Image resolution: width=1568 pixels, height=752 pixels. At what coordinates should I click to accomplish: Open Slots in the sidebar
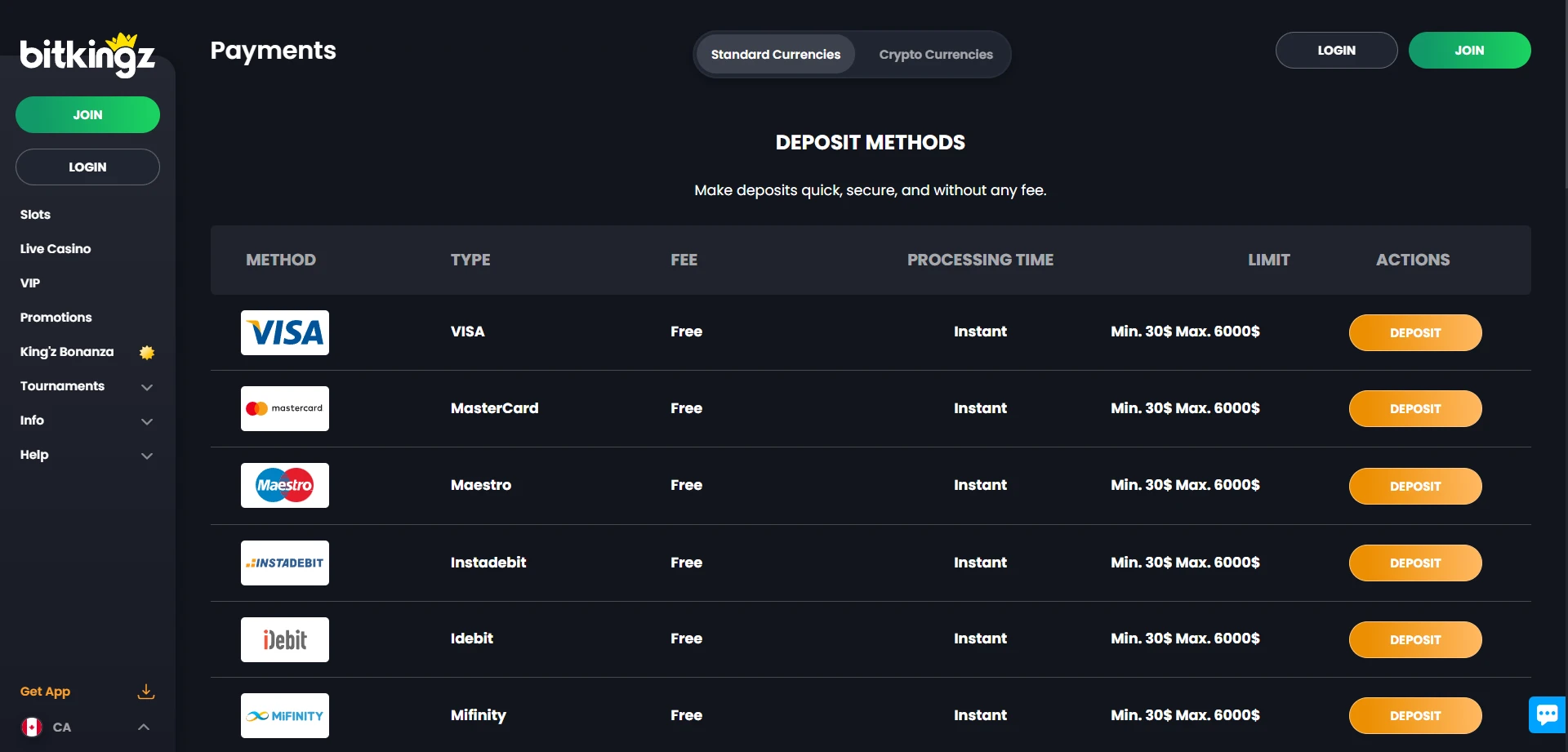(35, 214)
